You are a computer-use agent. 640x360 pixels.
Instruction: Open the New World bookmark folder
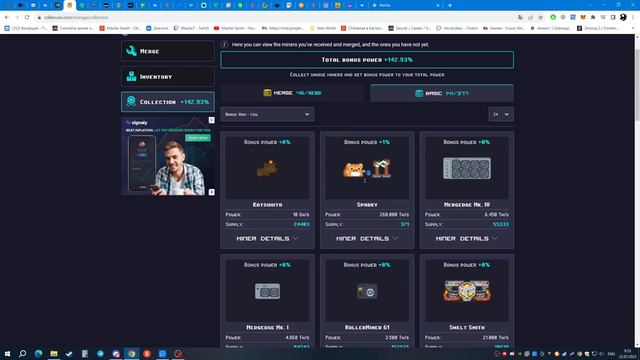coord(323,28)
